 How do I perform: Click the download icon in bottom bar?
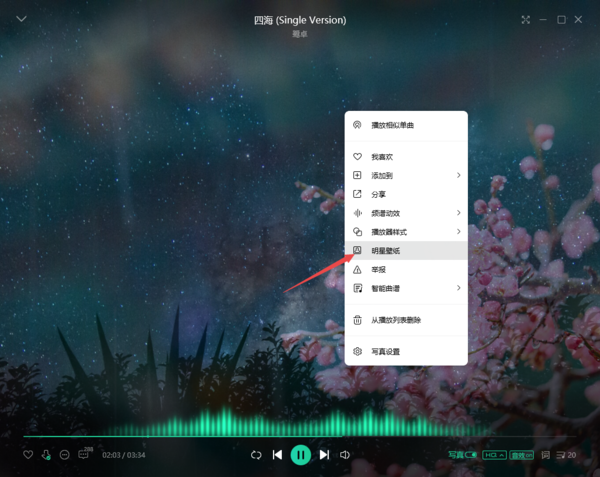coord(46,454)
